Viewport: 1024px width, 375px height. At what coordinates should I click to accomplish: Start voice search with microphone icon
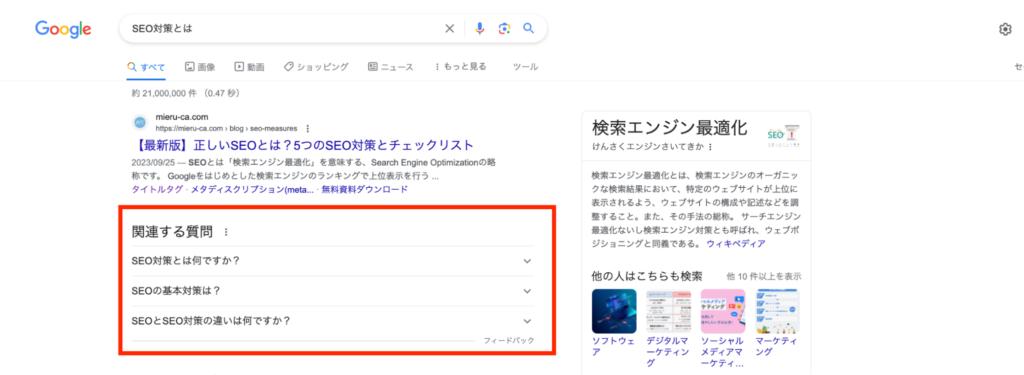pos(479,29)
